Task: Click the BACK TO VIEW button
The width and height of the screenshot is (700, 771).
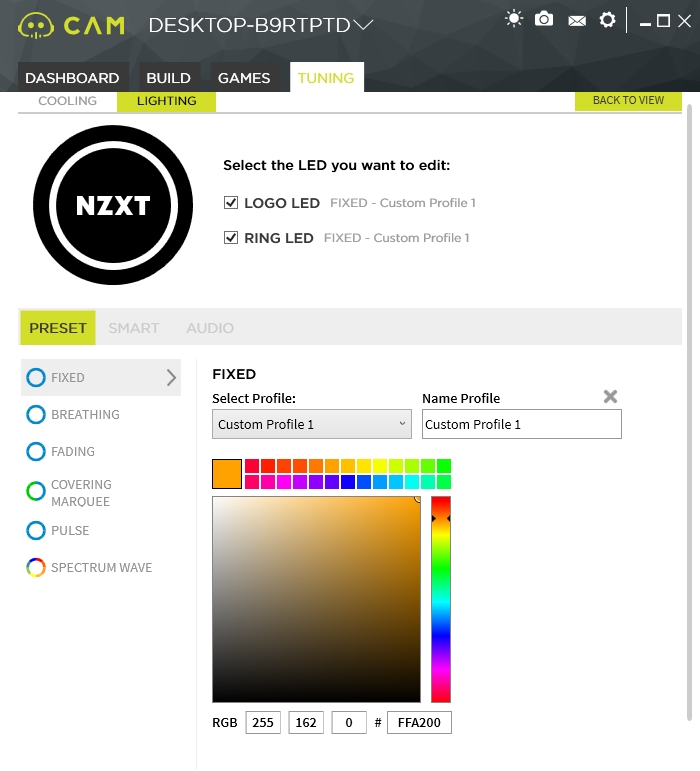Action: pos(628,100)
